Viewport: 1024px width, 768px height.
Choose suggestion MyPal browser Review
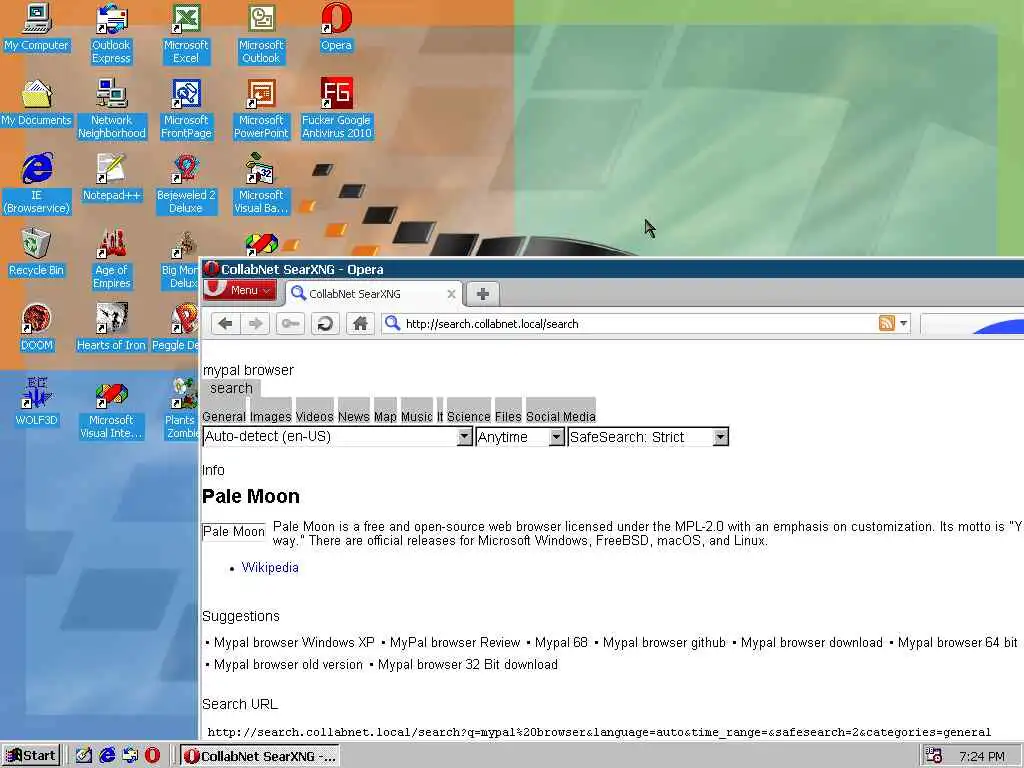tap(455, 643)
